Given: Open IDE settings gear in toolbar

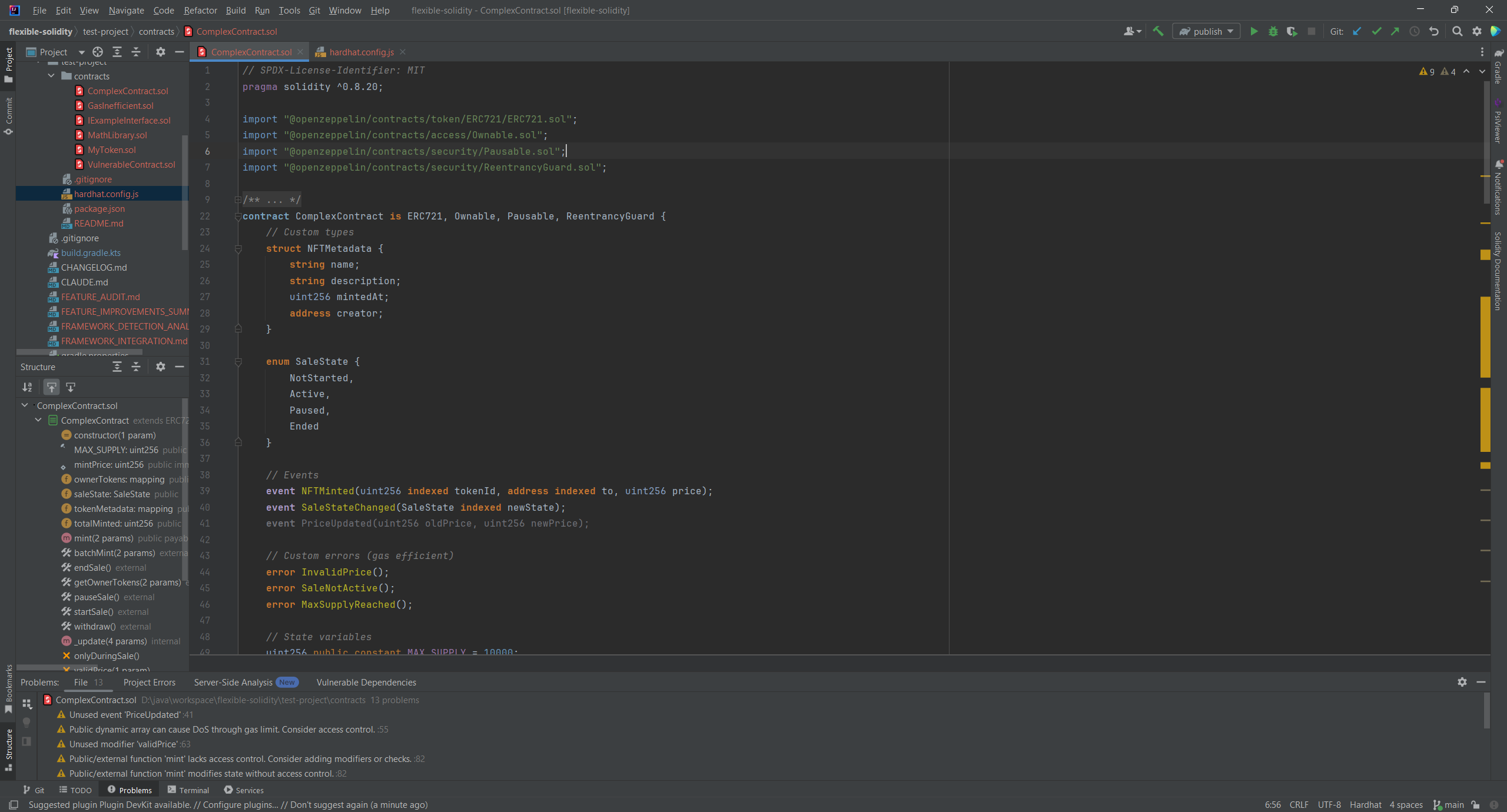Looking at the screenshot, I should pos(1476,31).
